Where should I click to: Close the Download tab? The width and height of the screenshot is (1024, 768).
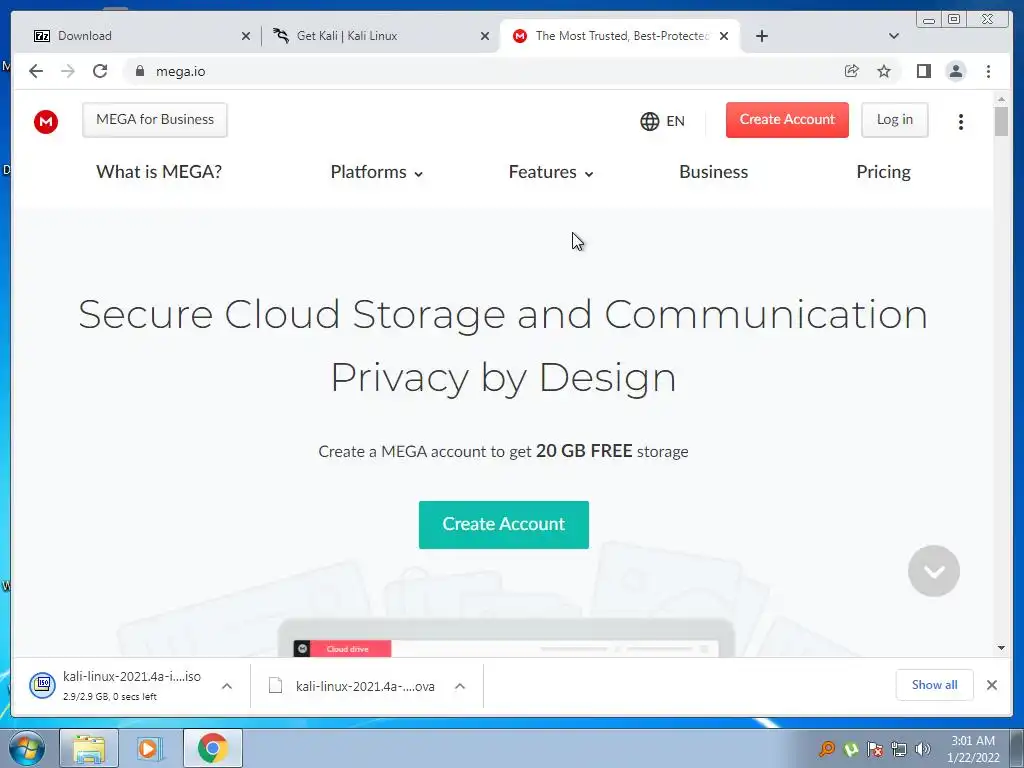pyautogui.click(x=246, y=36)
